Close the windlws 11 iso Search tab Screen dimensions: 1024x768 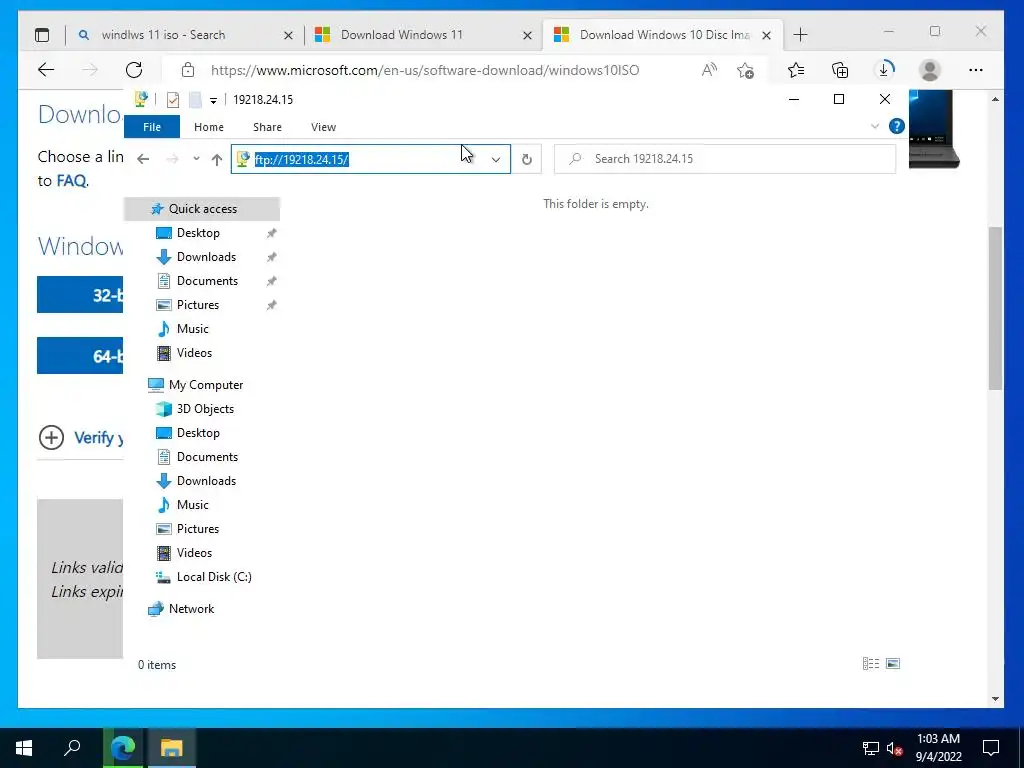pyautogui.click(x=288, y=35)
